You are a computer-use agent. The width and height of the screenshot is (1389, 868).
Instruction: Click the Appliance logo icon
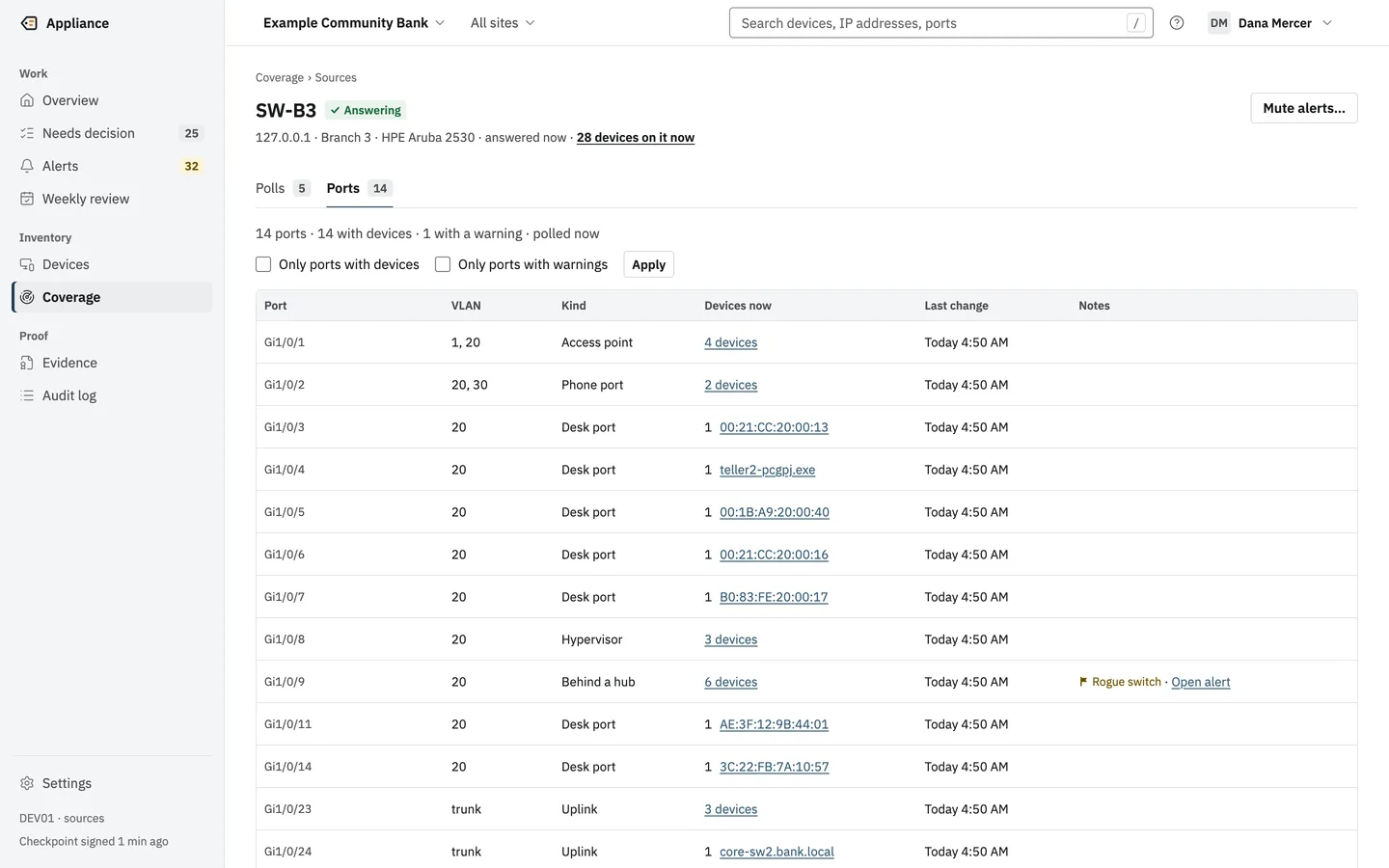point(29,23)
